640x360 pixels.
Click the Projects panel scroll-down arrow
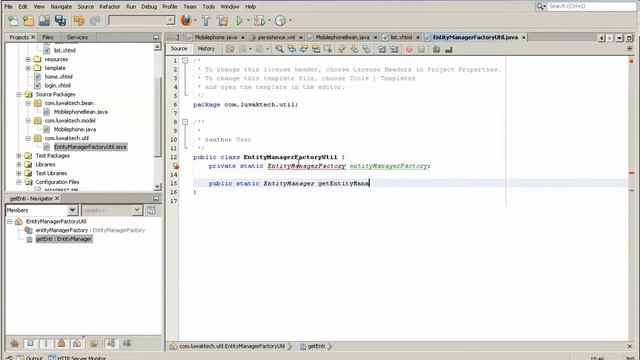click(158, 187)
